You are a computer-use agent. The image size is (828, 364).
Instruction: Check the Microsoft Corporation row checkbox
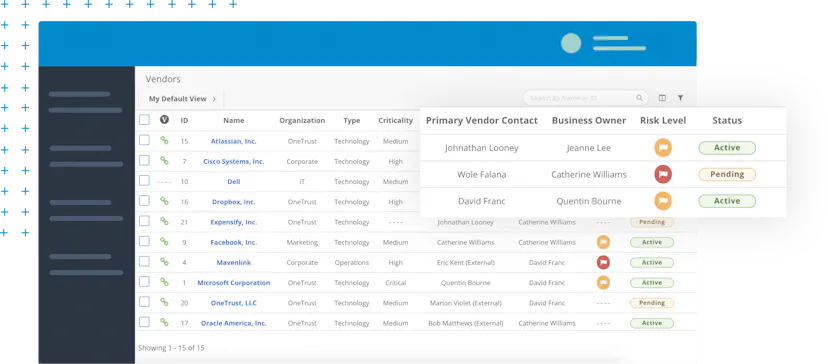click(x=144, y=282)
